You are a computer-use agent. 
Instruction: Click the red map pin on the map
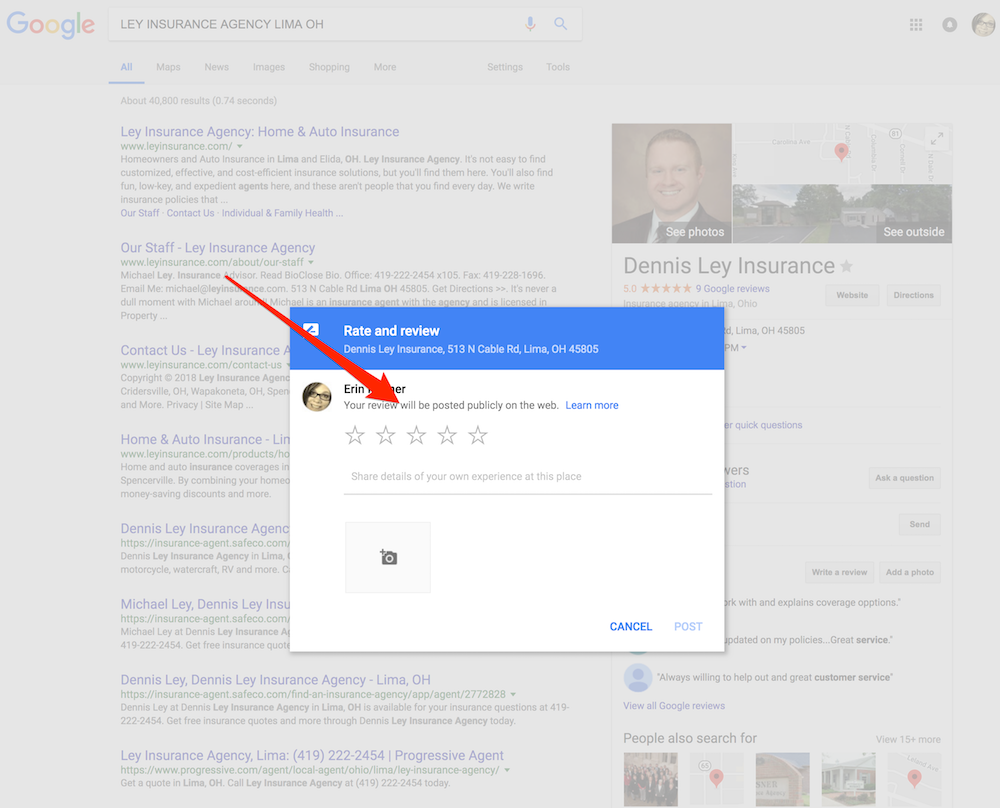point(841,152)
